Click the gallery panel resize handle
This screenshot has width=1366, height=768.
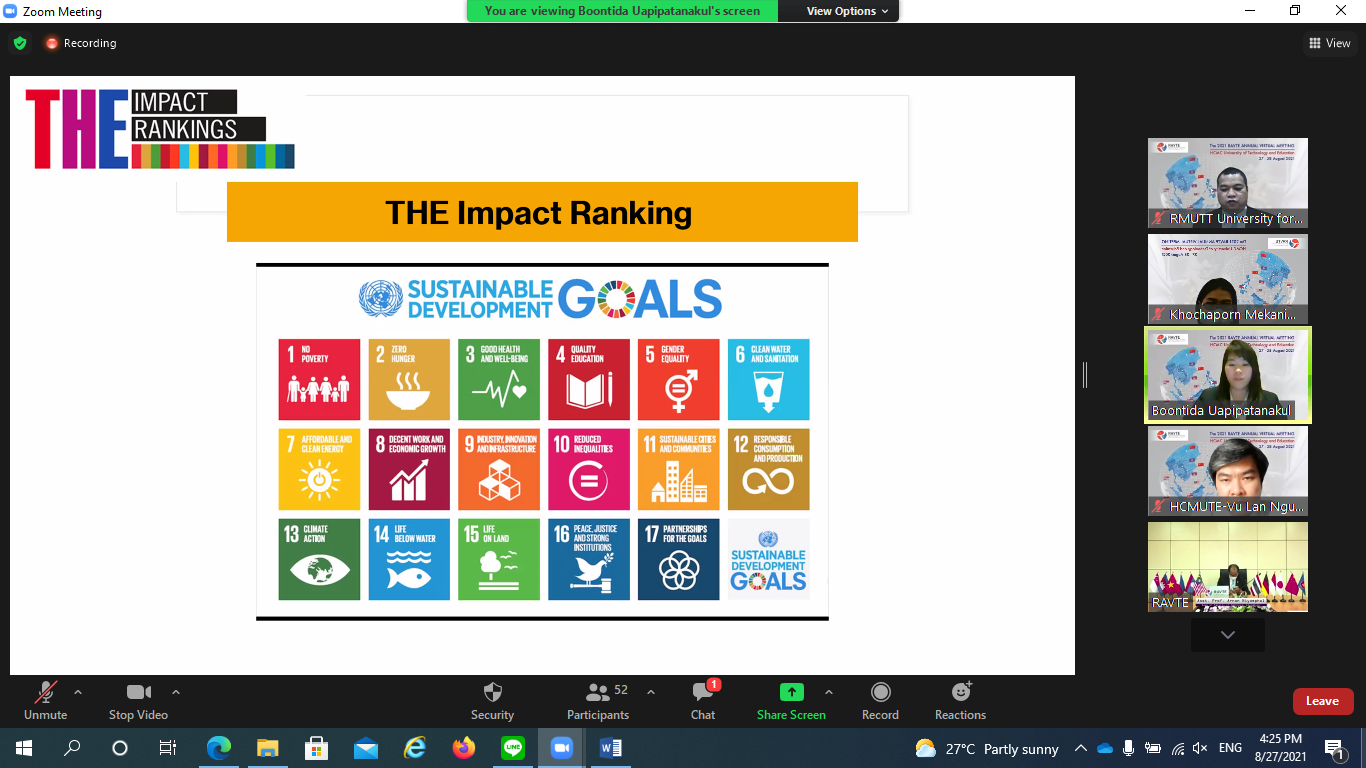coord(1085,375)
